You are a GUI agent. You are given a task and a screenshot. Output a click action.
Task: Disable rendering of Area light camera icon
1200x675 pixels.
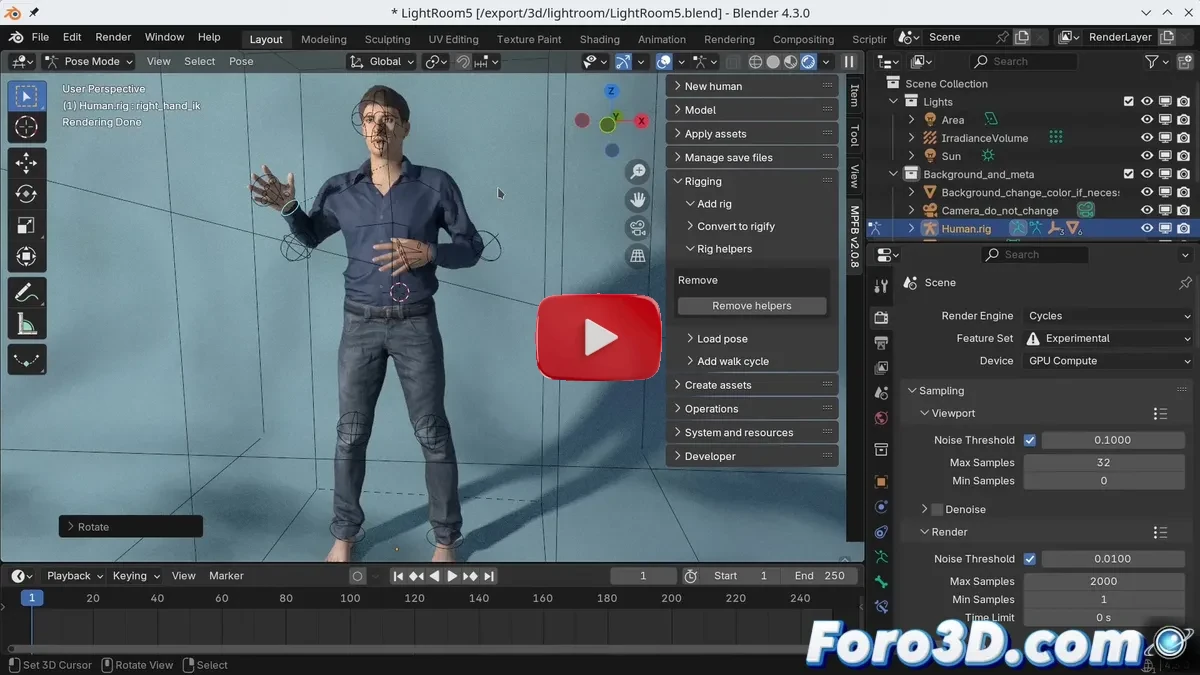1183,120
